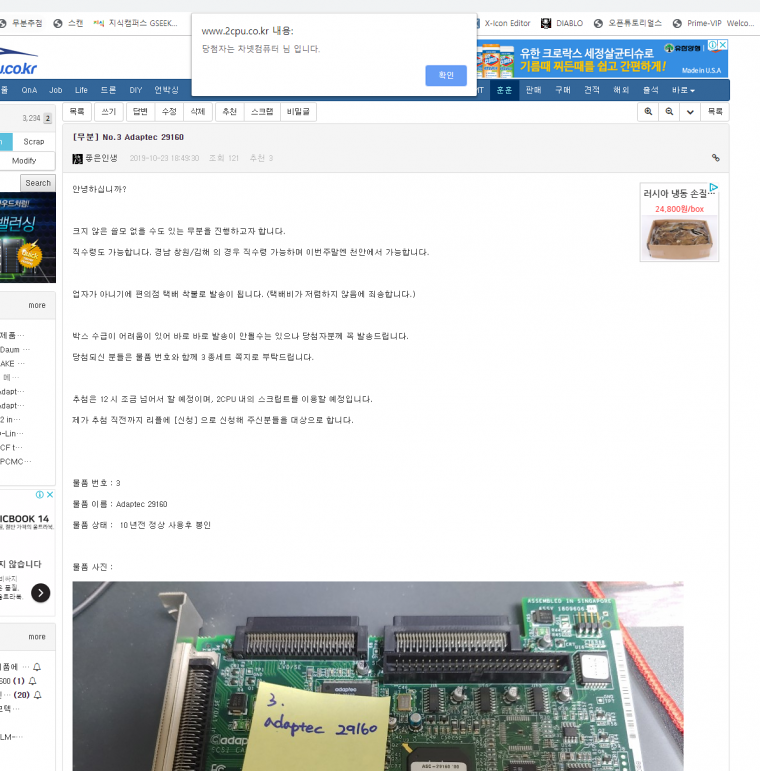
Task: Open the 출석 board
Action: pyautogui.click(x=650, y=90)
